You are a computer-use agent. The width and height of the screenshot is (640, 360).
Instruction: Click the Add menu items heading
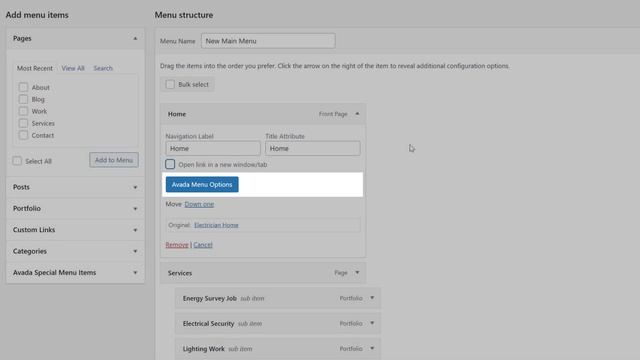click(x=37, y=15)
